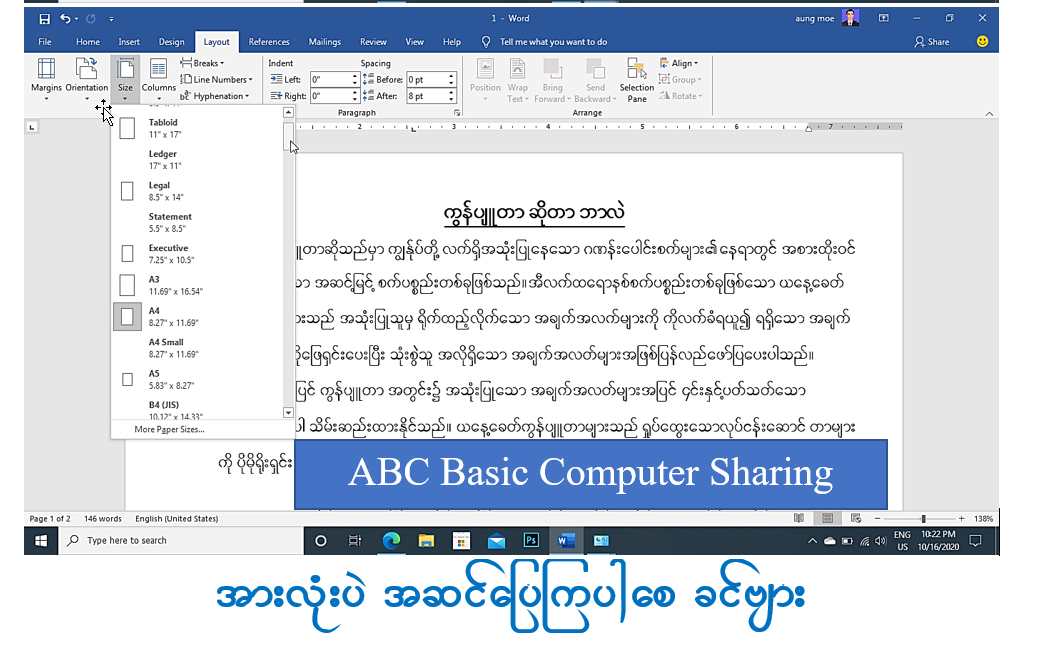
Task: Switch to the Review tab
Action: click(x=373, y=41)
